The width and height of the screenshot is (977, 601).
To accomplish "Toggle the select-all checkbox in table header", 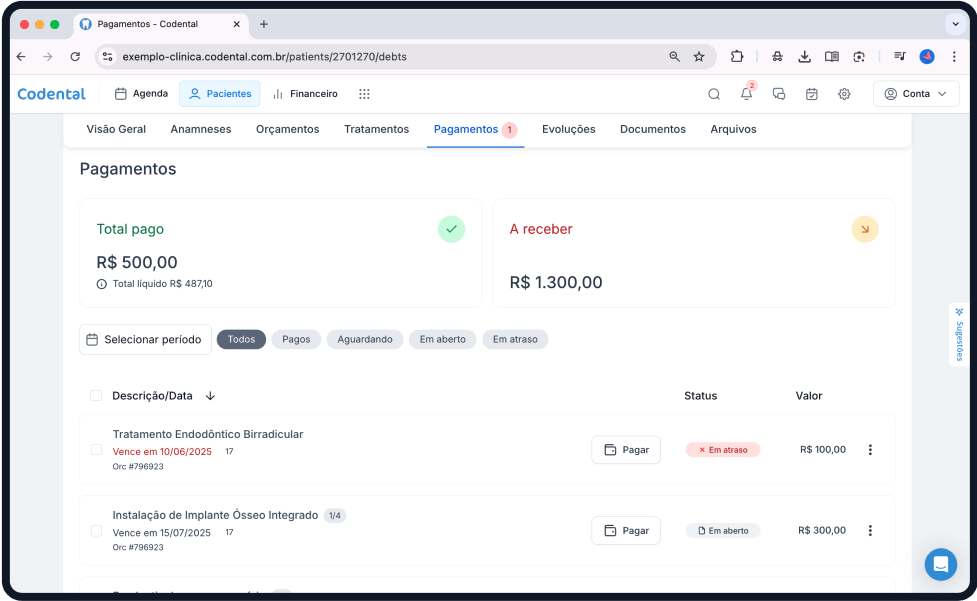I will (x=96, y=396).
